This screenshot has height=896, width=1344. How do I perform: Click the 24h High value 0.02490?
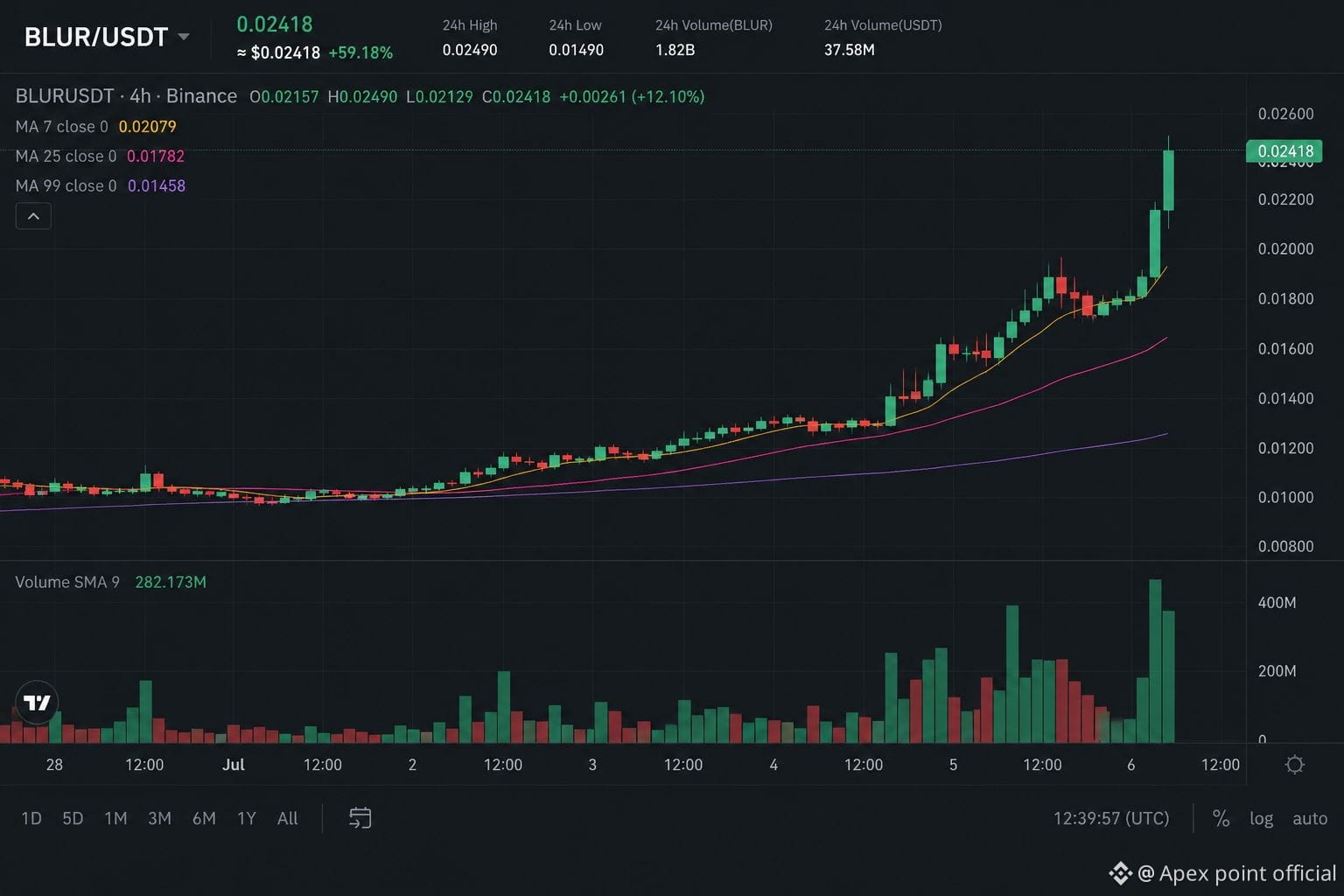pos(470,50)
